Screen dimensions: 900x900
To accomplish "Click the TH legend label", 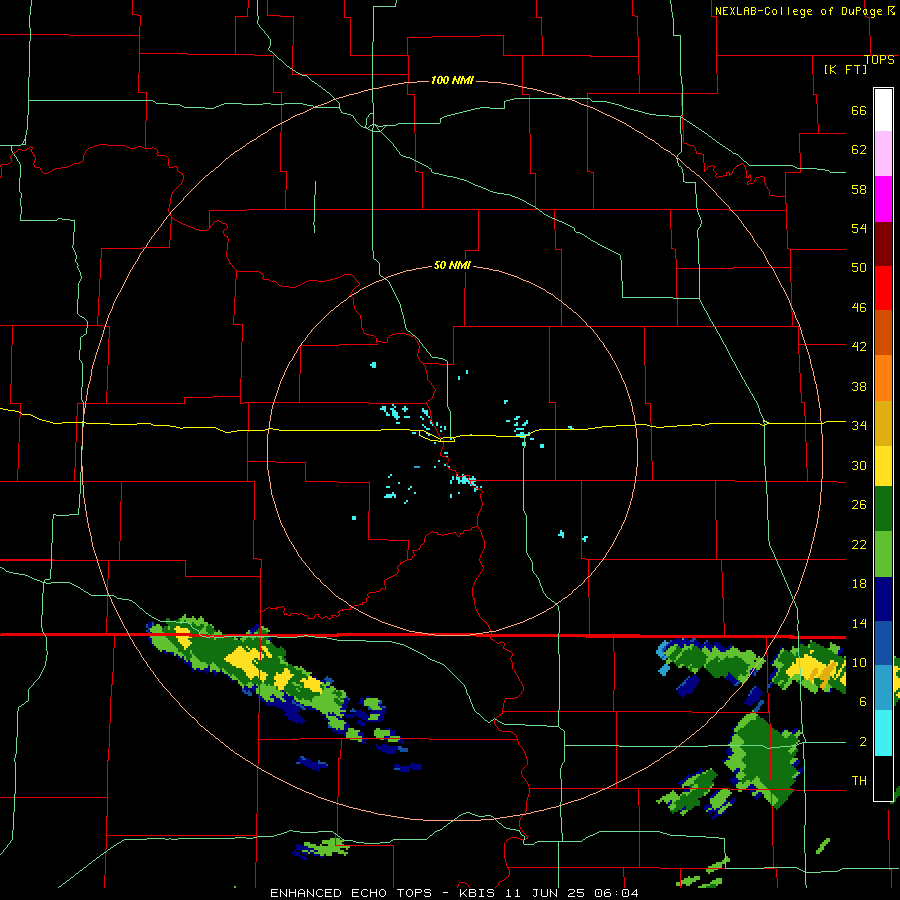I will 859,781.
